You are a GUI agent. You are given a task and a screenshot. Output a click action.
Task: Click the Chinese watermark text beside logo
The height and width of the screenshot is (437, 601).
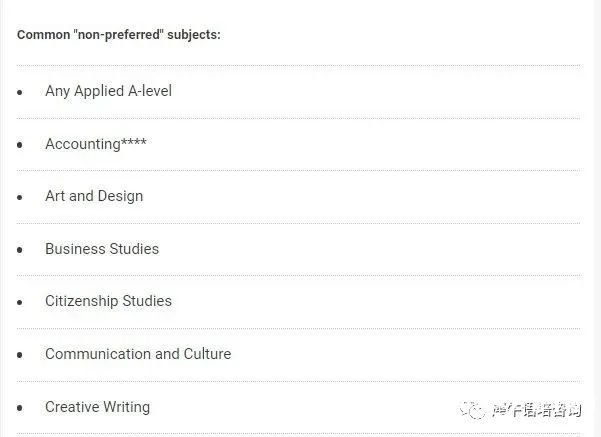(x=537, y=411)
